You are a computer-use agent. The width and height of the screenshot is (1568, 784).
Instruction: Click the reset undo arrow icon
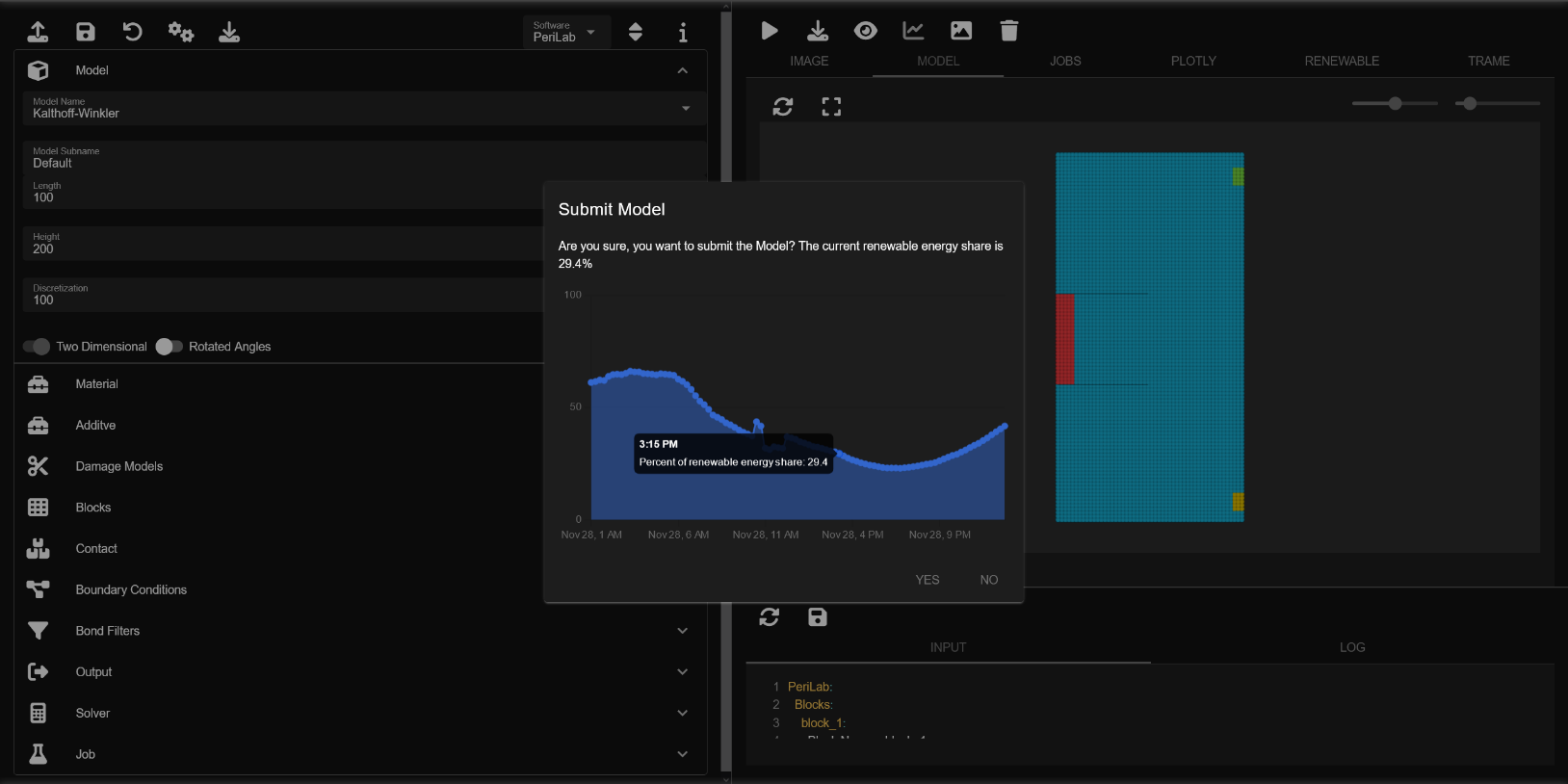133,32
